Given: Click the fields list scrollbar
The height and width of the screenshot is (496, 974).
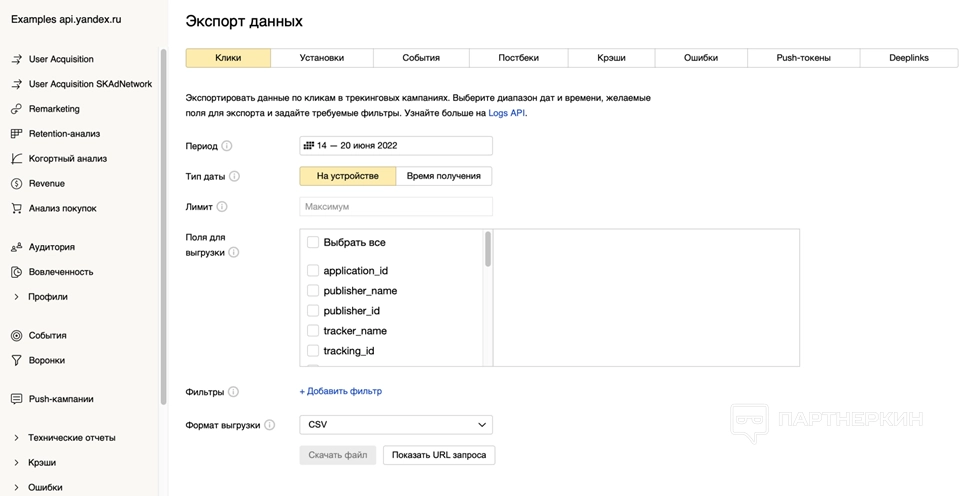Looking at the screenshot, I should [x=488, y=250].
